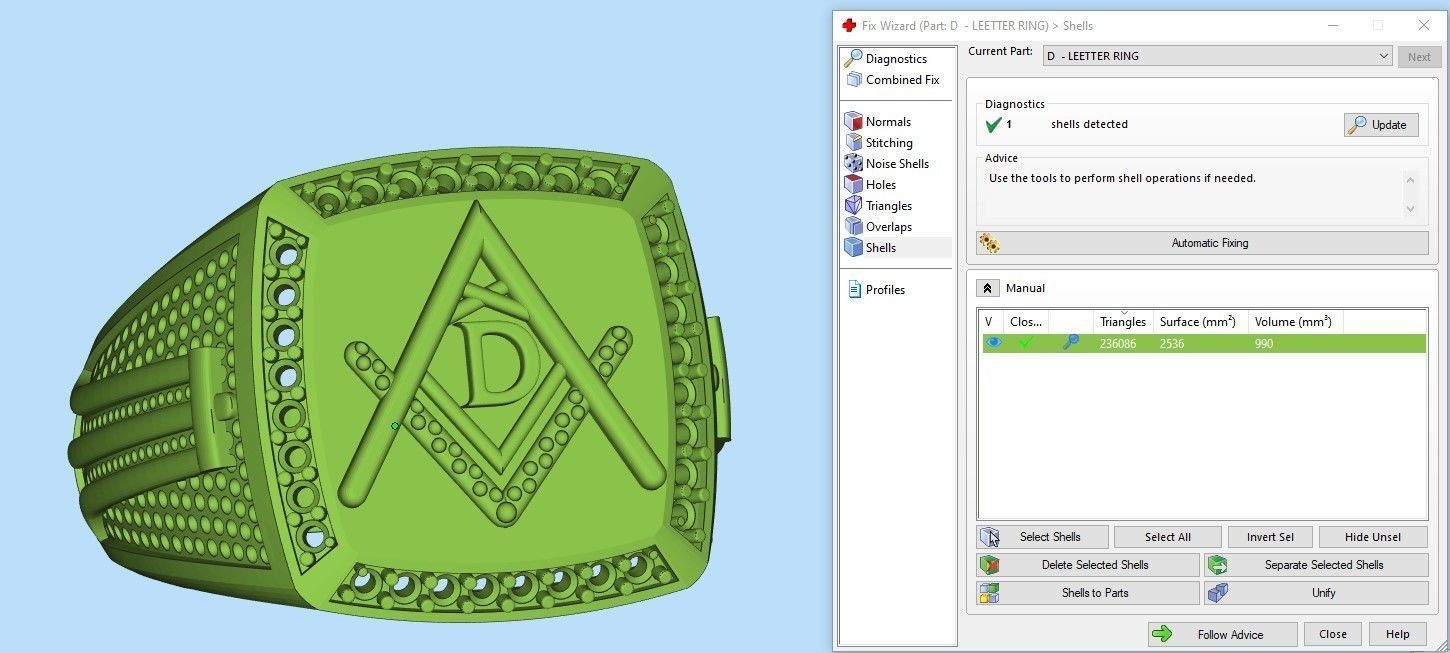Toggle shell visibility eye icon
Screen dimensions: 1450x653
[x=993, y=343]
